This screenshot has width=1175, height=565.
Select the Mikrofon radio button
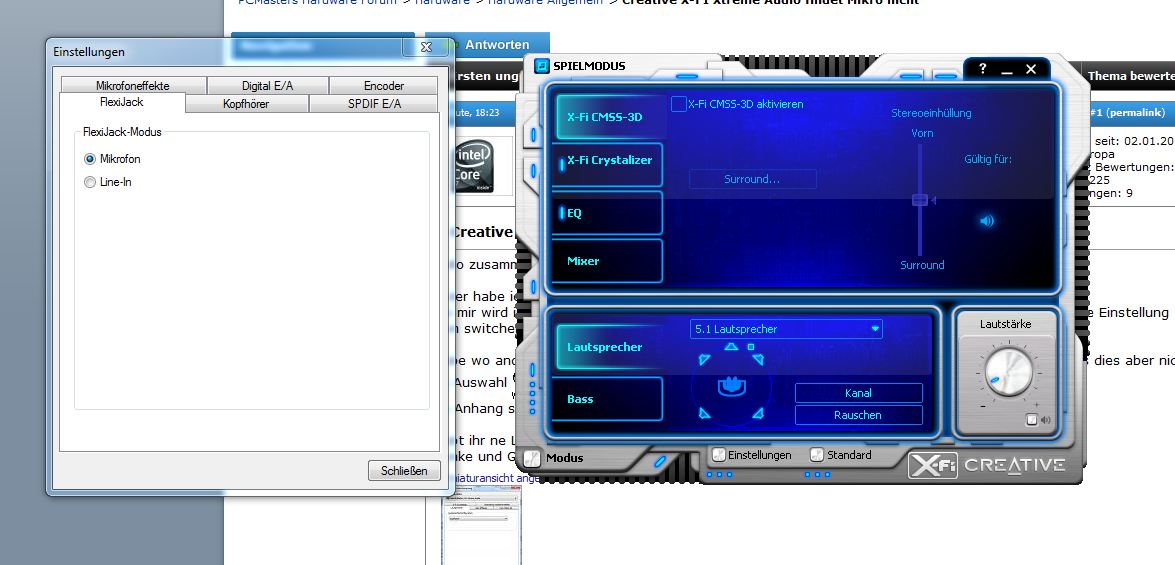(90, 159)
